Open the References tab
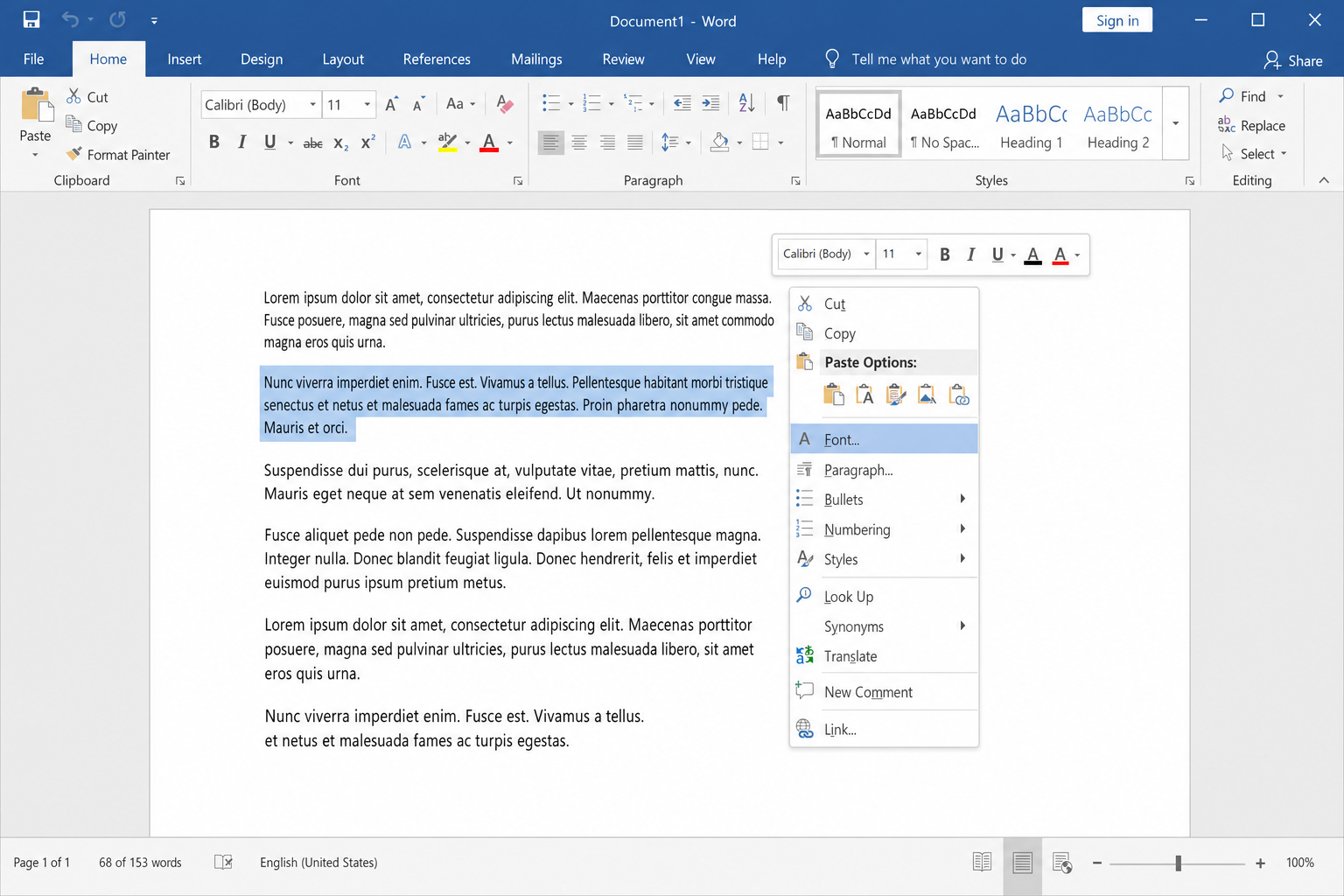This screenshot has width=1344, height=896. (437, 59)
